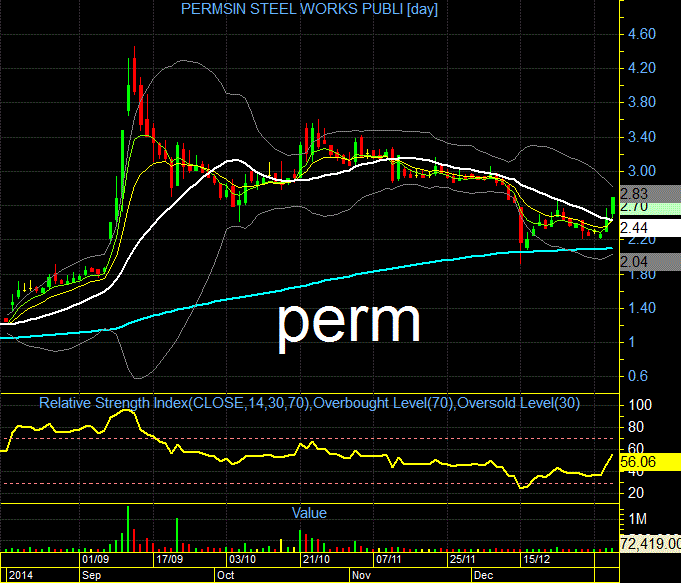Select the Relative Strength Index indicator label
681x583 pixels.
point(309,403)
